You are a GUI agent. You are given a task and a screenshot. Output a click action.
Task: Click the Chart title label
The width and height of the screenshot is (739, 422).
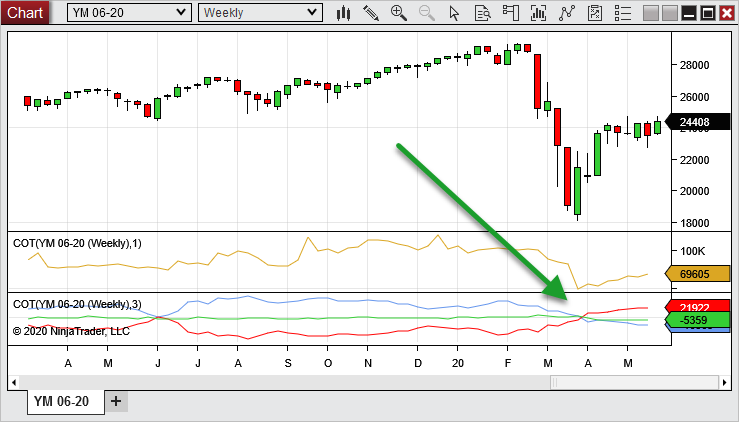tap(25, 13)
